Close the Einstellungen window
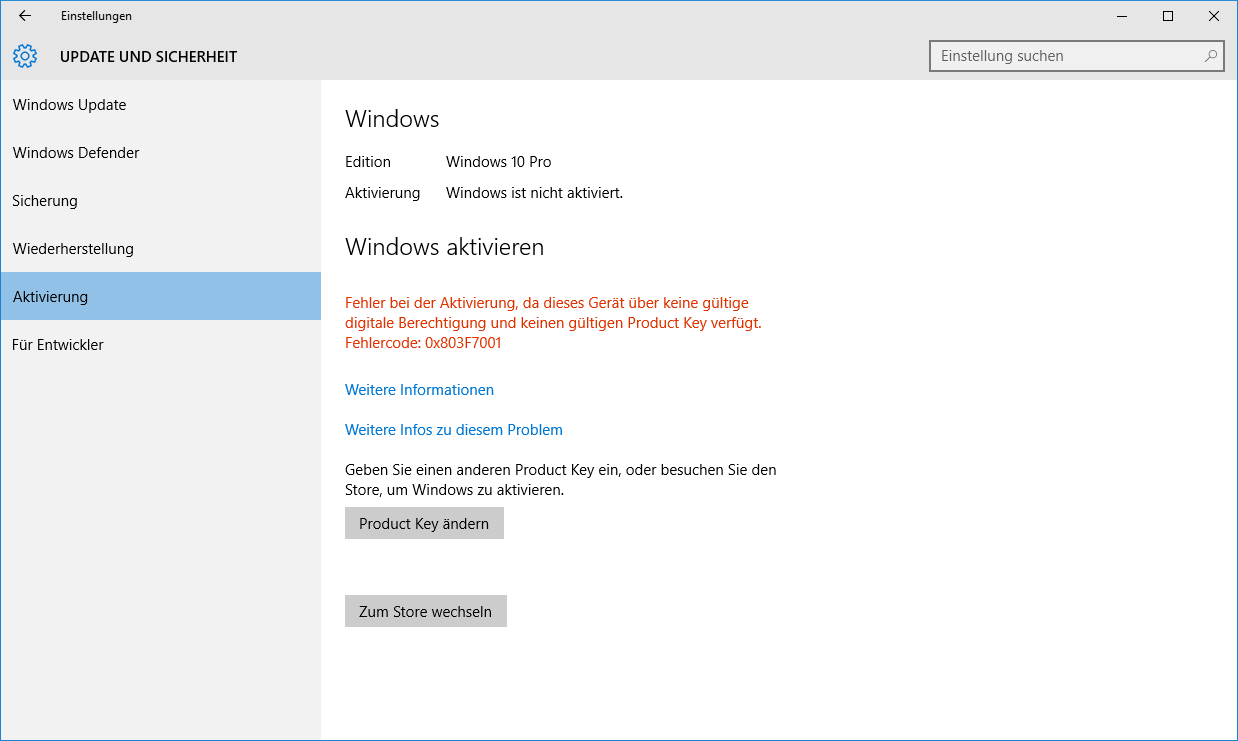Image resolution: width=1238 pixels, height=741 pixels. tap(1214, 16)
